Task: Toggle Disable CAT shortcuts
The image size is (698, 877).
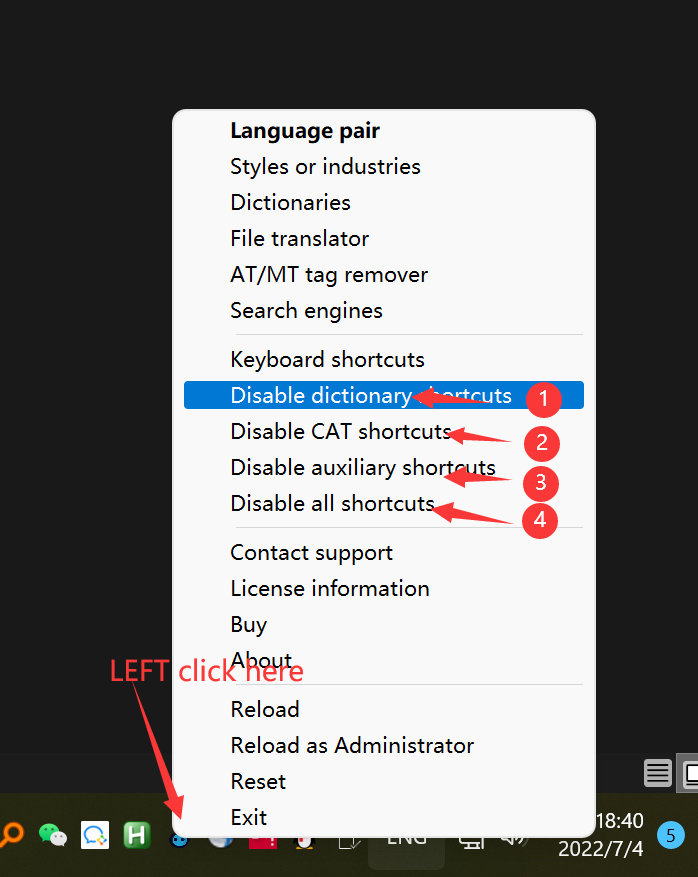Action: [x=341, y=431]
